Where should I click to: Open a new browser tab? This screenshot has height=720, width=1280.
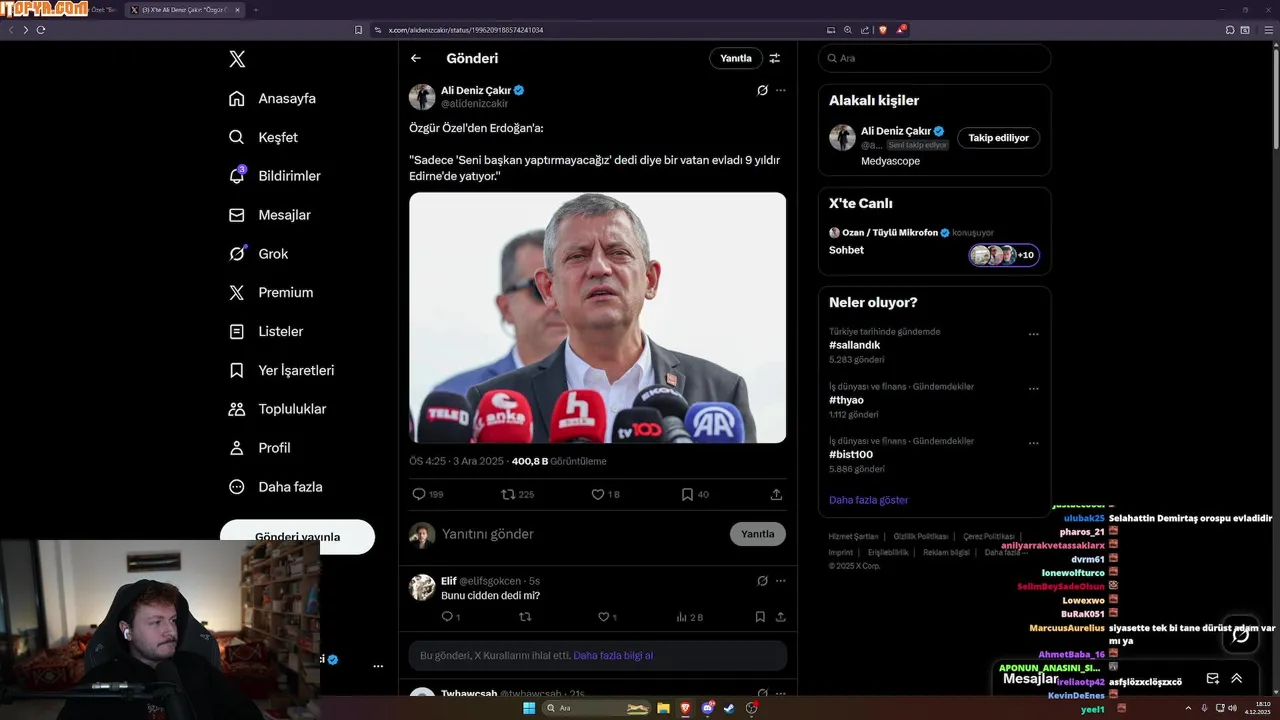click(x=255, y=10)
